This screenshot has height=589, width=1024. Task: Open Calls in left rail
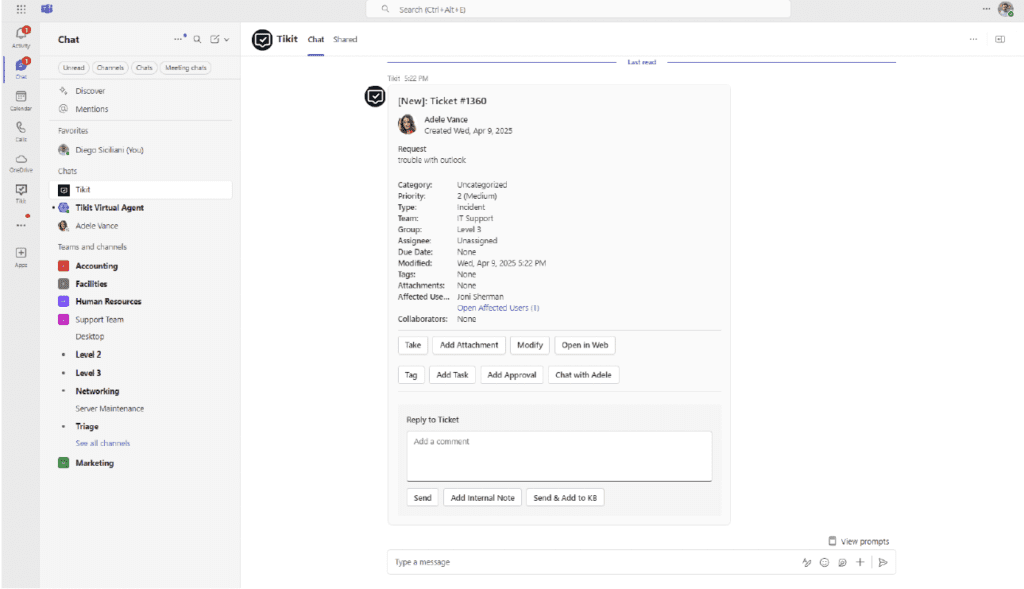click(21, 131)
